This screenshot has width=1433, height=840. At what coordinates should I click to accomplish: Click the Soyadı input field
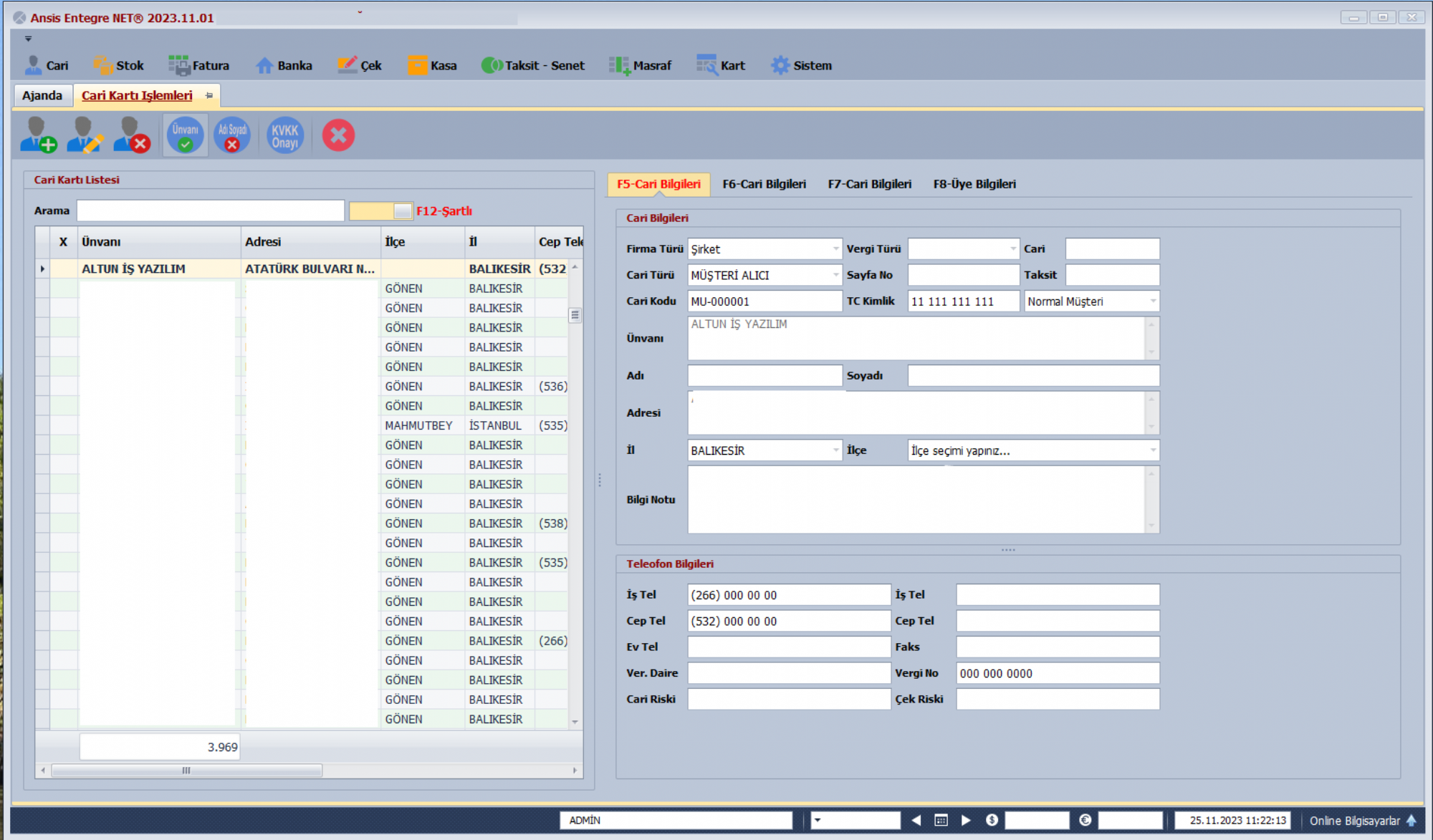point(1033,375)
